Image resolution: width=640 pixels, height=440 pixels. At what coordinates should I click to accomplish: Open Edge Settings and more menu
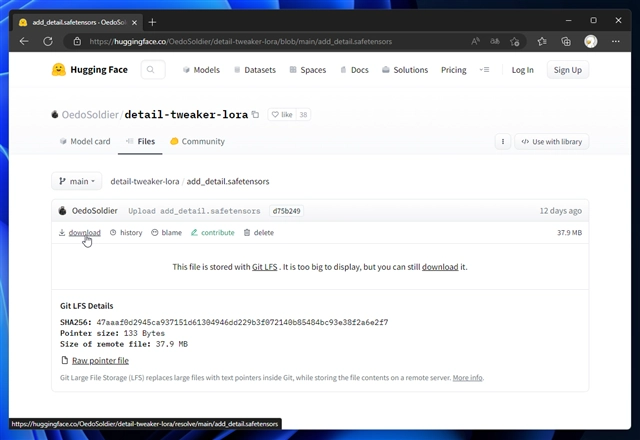coord(616,41)
